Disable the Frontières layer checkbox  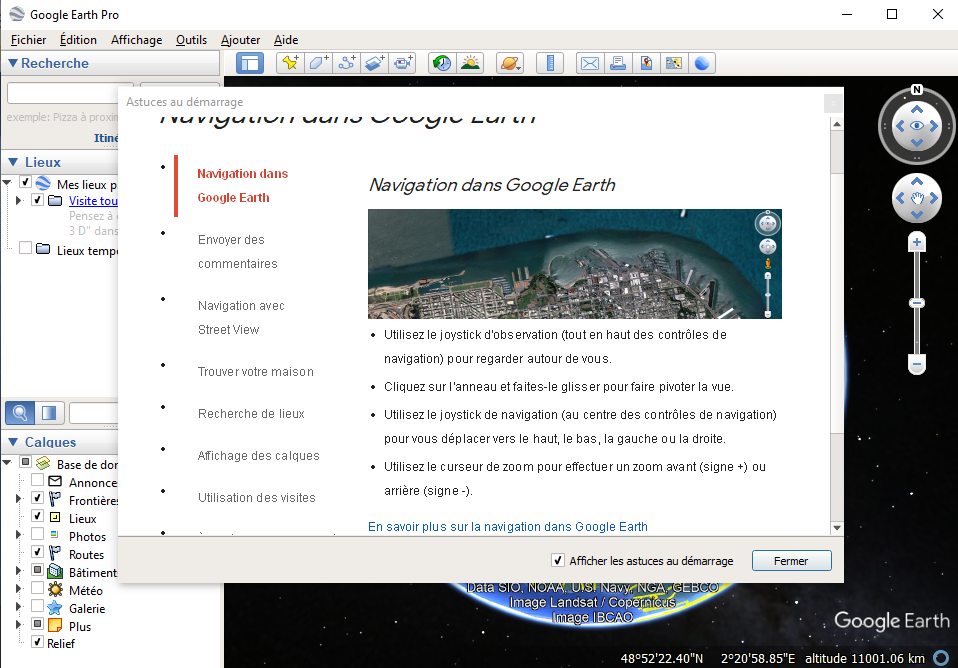point(37,498)
